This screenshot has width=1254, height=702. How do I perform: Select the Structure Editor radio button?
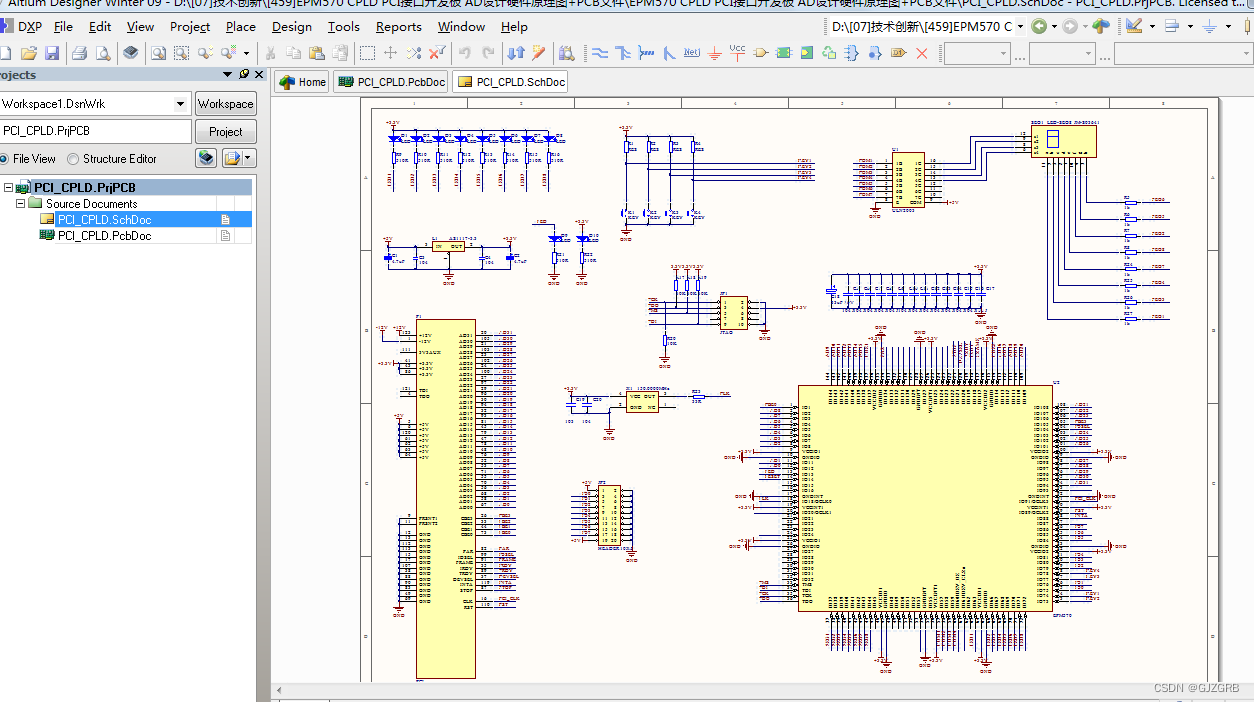73,159
